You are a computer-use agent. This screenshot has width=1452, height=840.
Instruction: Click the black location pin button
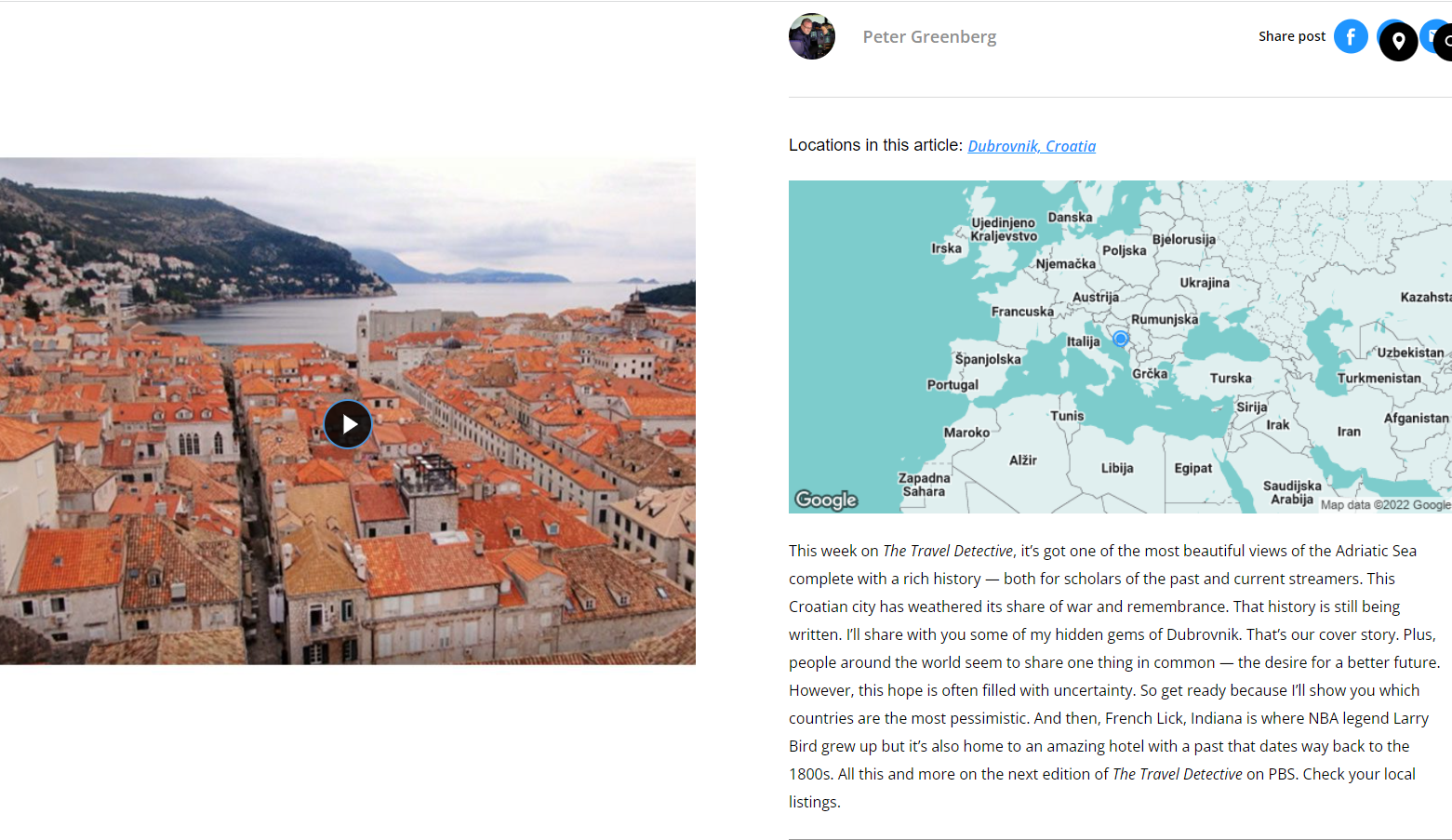click(x=1398, y=41)
